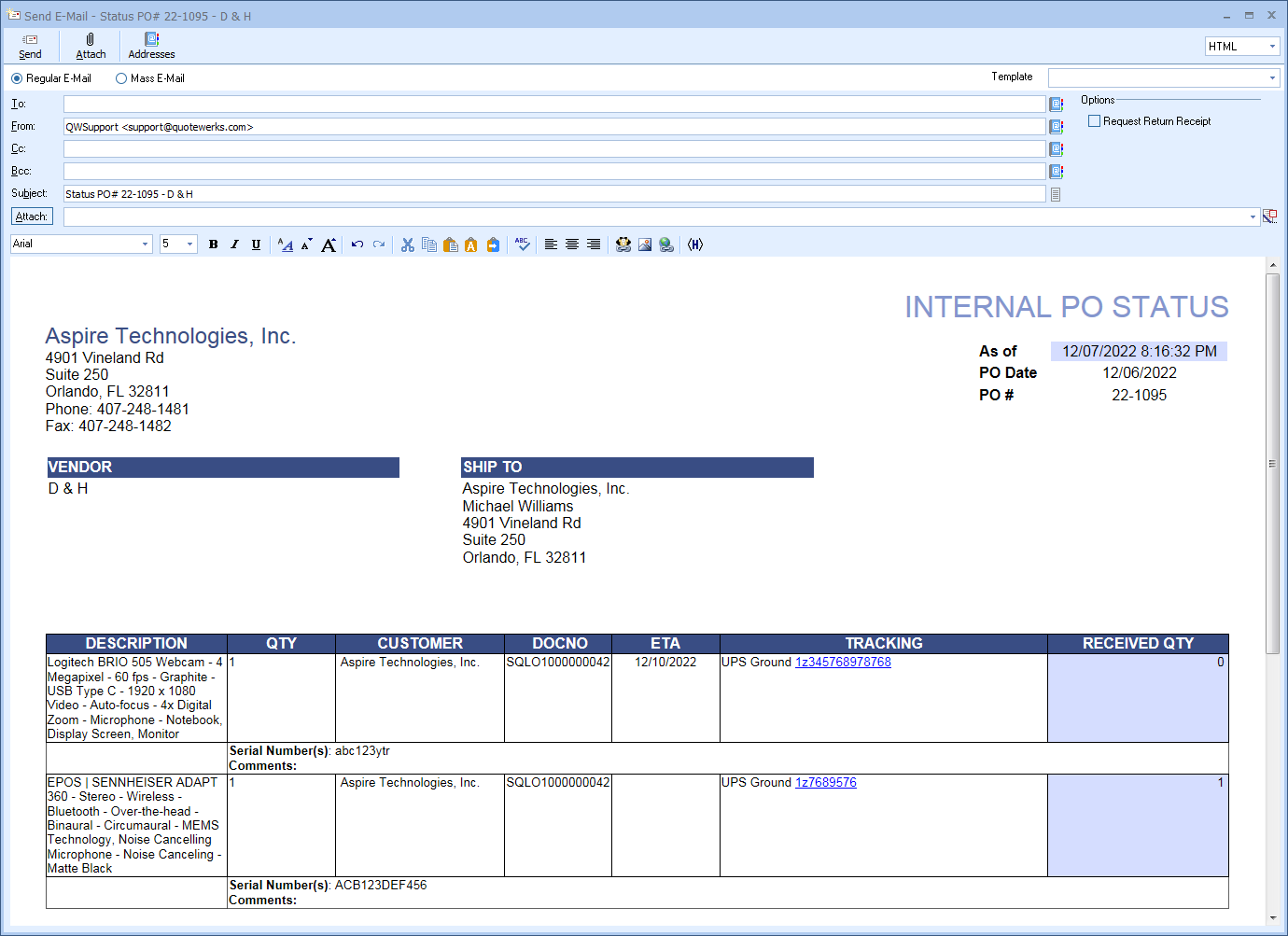The width and height of the screenshot is (1288, 936).
Task: Click the Attach paperclip toolbar button
Action: [x=91, y=46]
